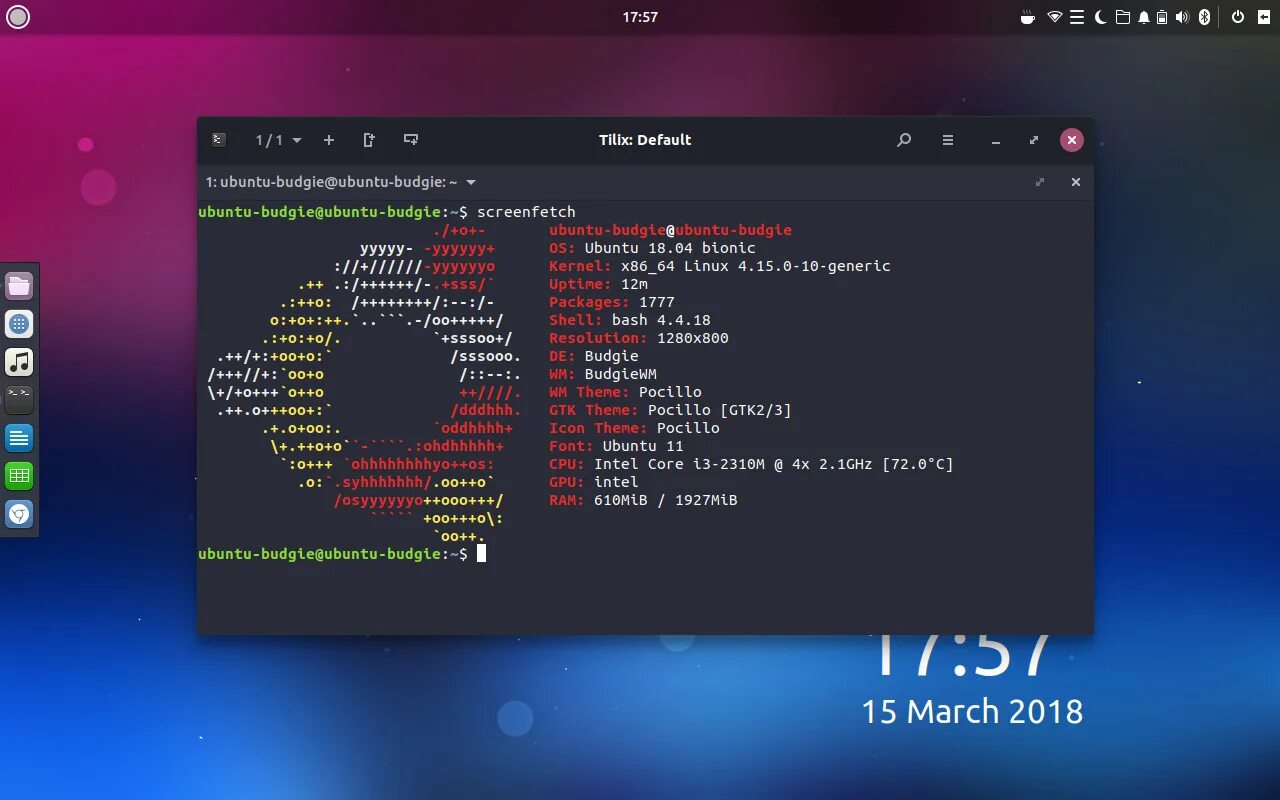Click the RAM: 610MiB / 1927MiB line

643,500
